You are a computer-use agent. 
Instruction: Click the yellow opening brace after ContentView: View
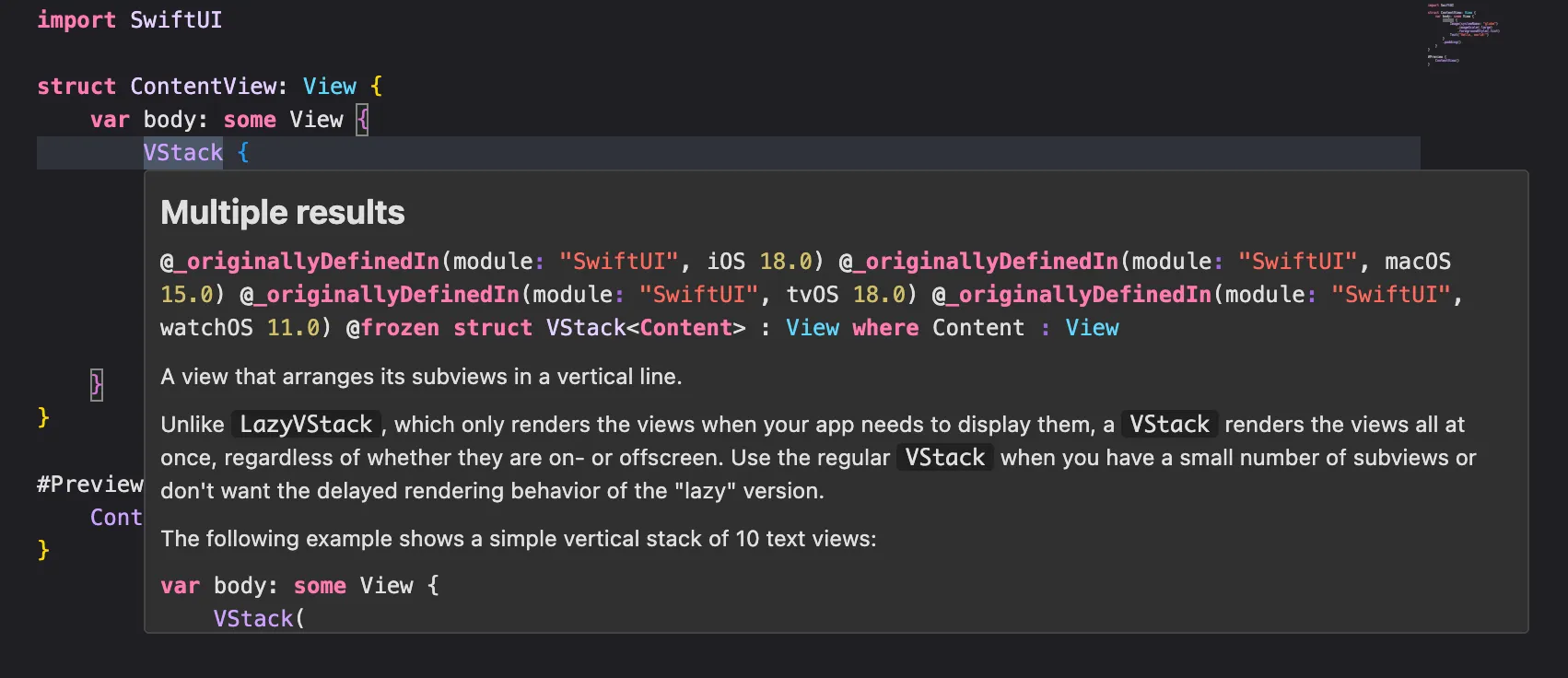pyautogui.click(x=376, y=87)
